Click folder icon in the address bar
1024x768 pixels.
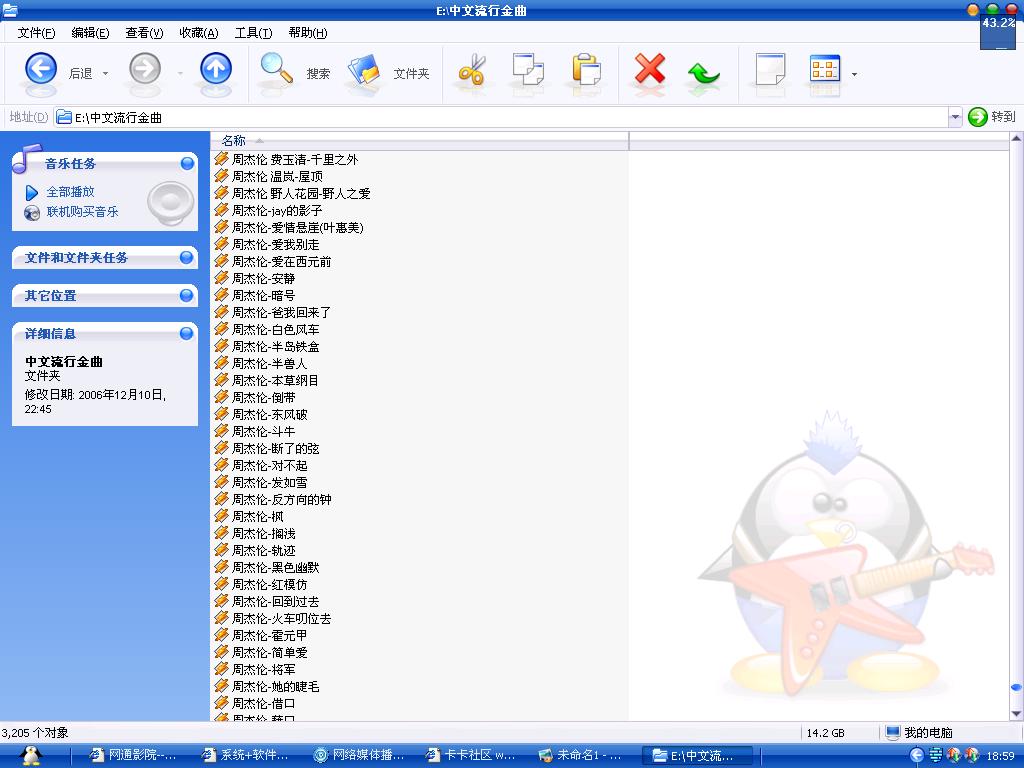[63, 118]
